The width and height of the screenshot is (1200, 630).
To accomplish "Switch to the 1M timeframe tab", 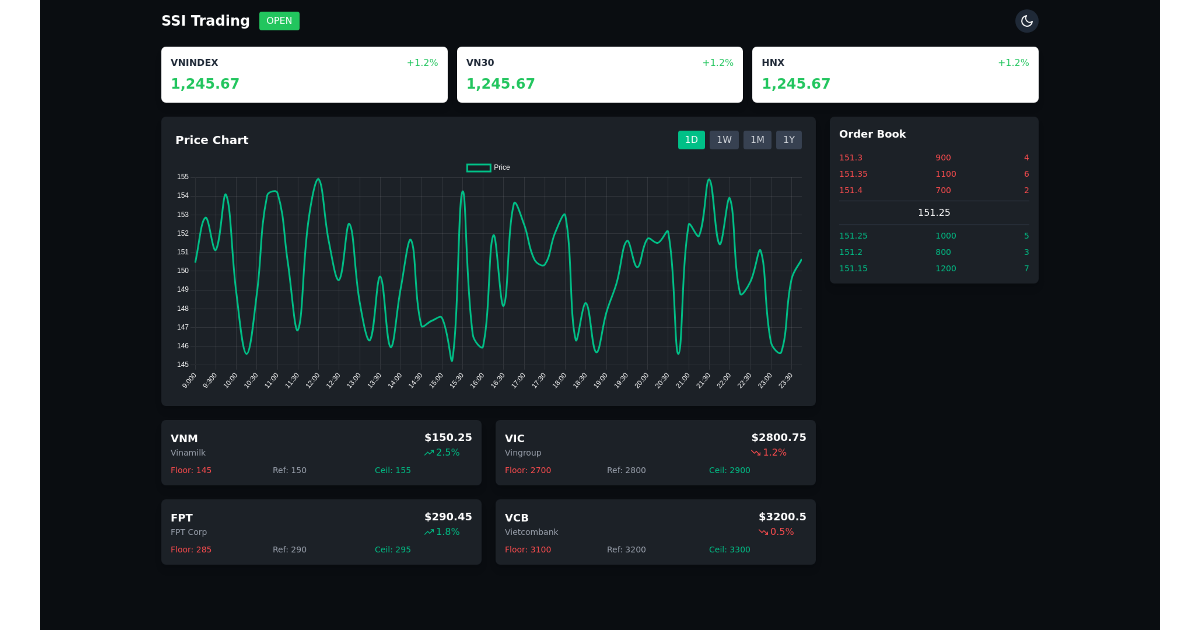I will coord(756,140).
